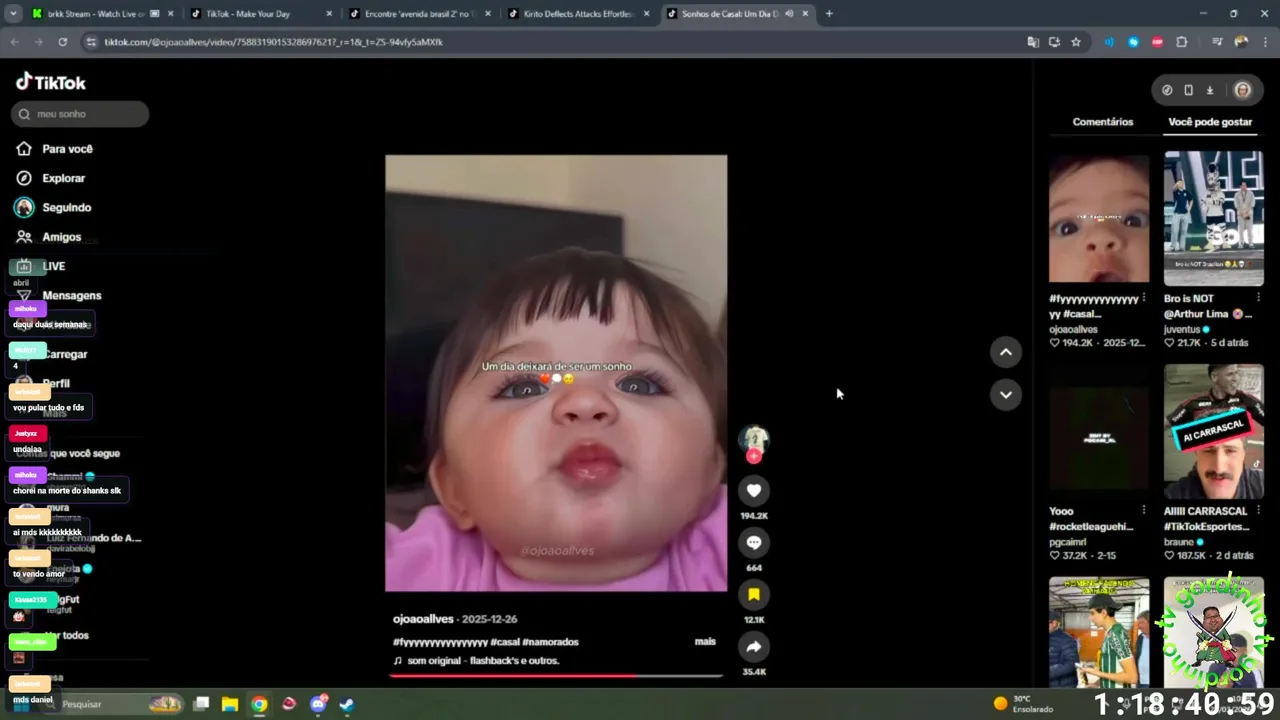Open the profile avatar in top pill
The height and width of the screenshot is (720, 1280).
point(1242,90)
